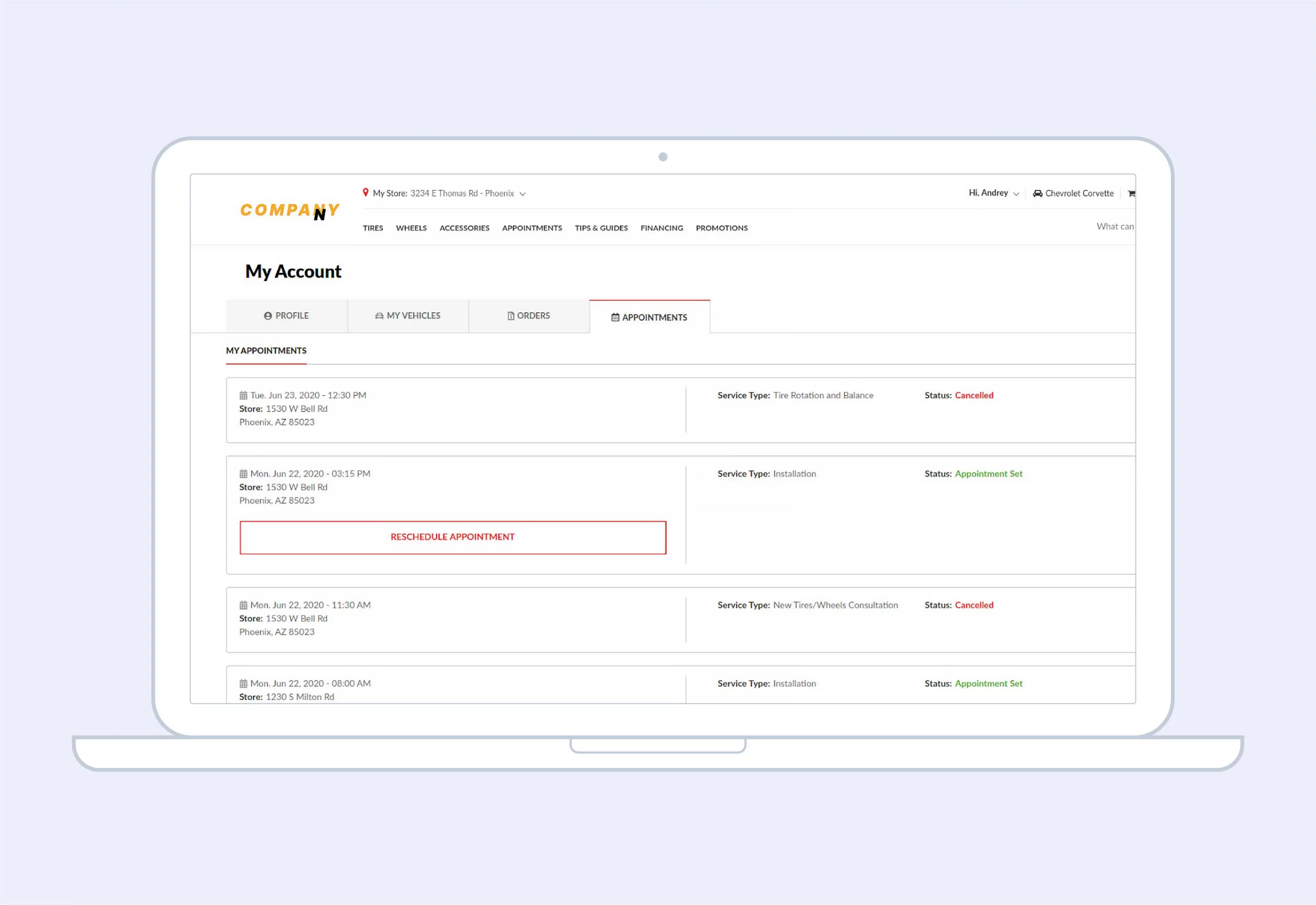
Task: Click the Mon. Jun 22, 2020 - 03:15 PM date
Action: [310, 474]
